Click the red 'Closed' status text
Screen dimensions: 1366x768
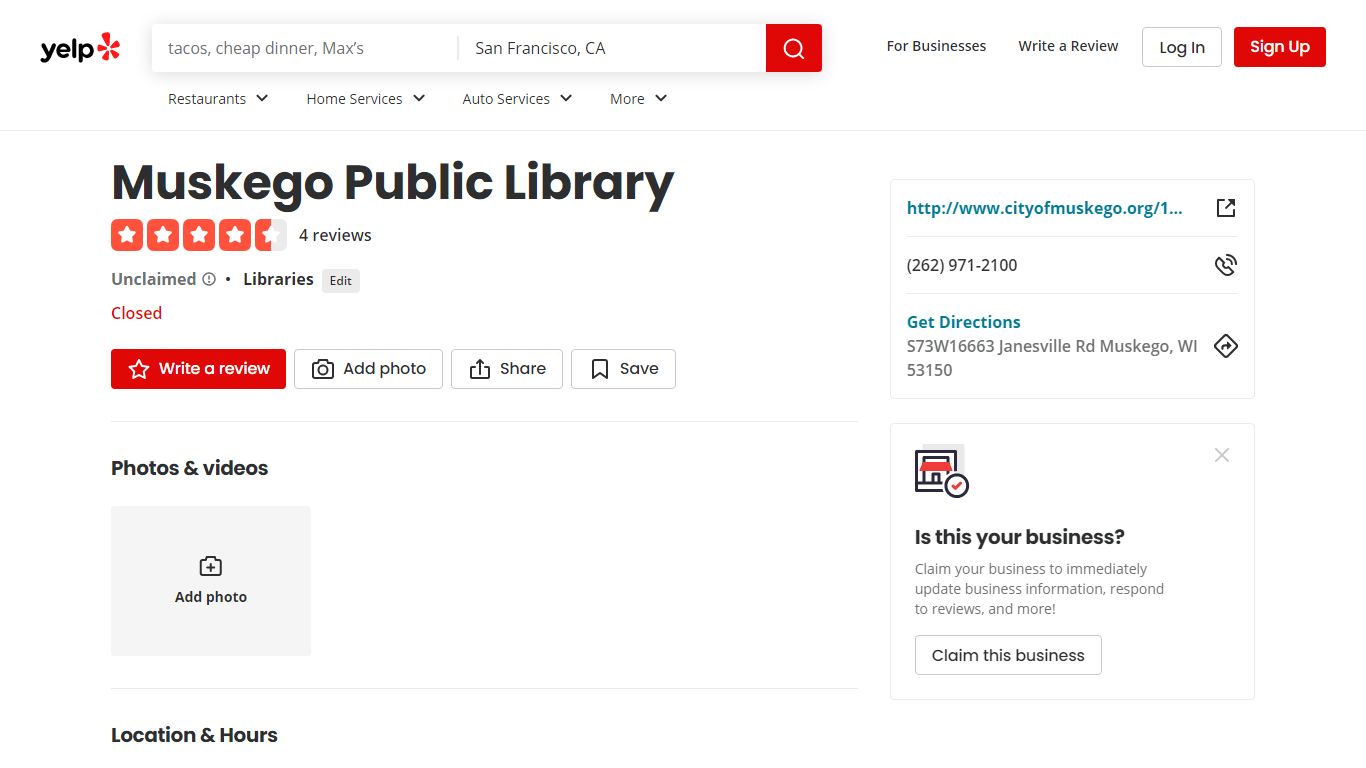[136, 313]
